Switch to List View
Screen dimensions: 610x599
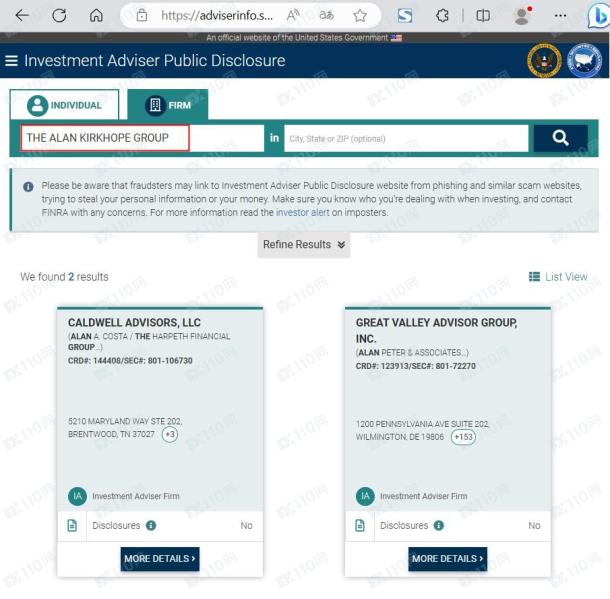tap(558, 277)
